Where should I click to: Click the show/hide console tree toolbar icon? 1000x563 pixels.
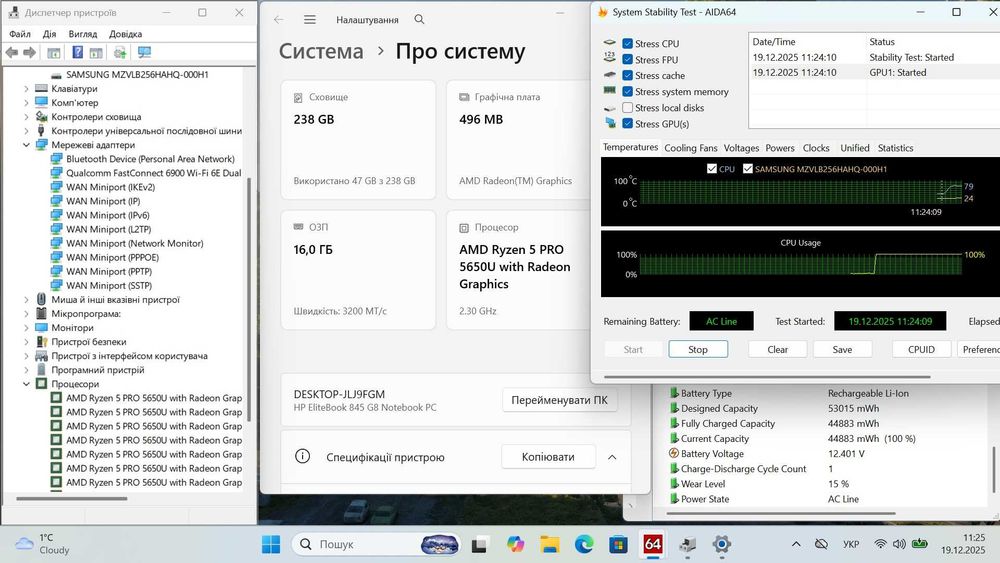54,52
